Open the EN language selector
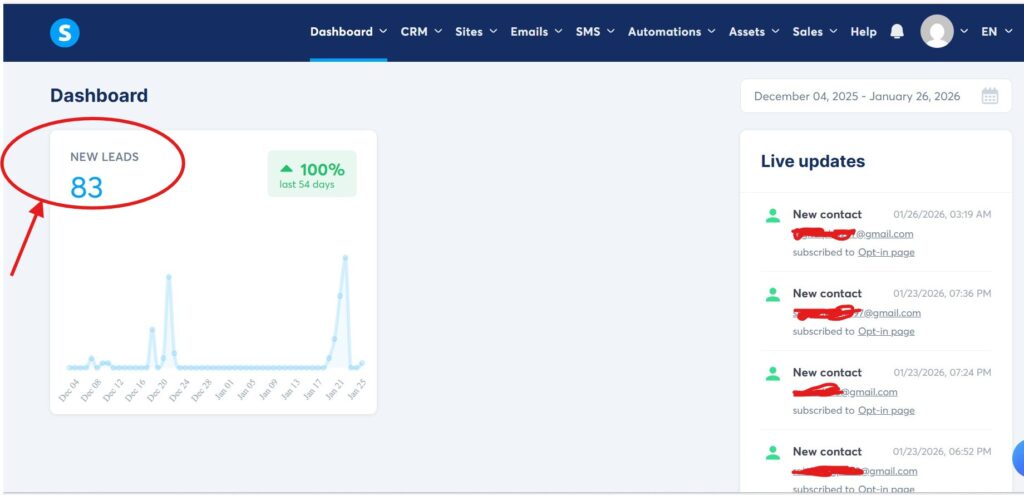Viewport: 1024px width, 495px height. [x=995, y=32]
